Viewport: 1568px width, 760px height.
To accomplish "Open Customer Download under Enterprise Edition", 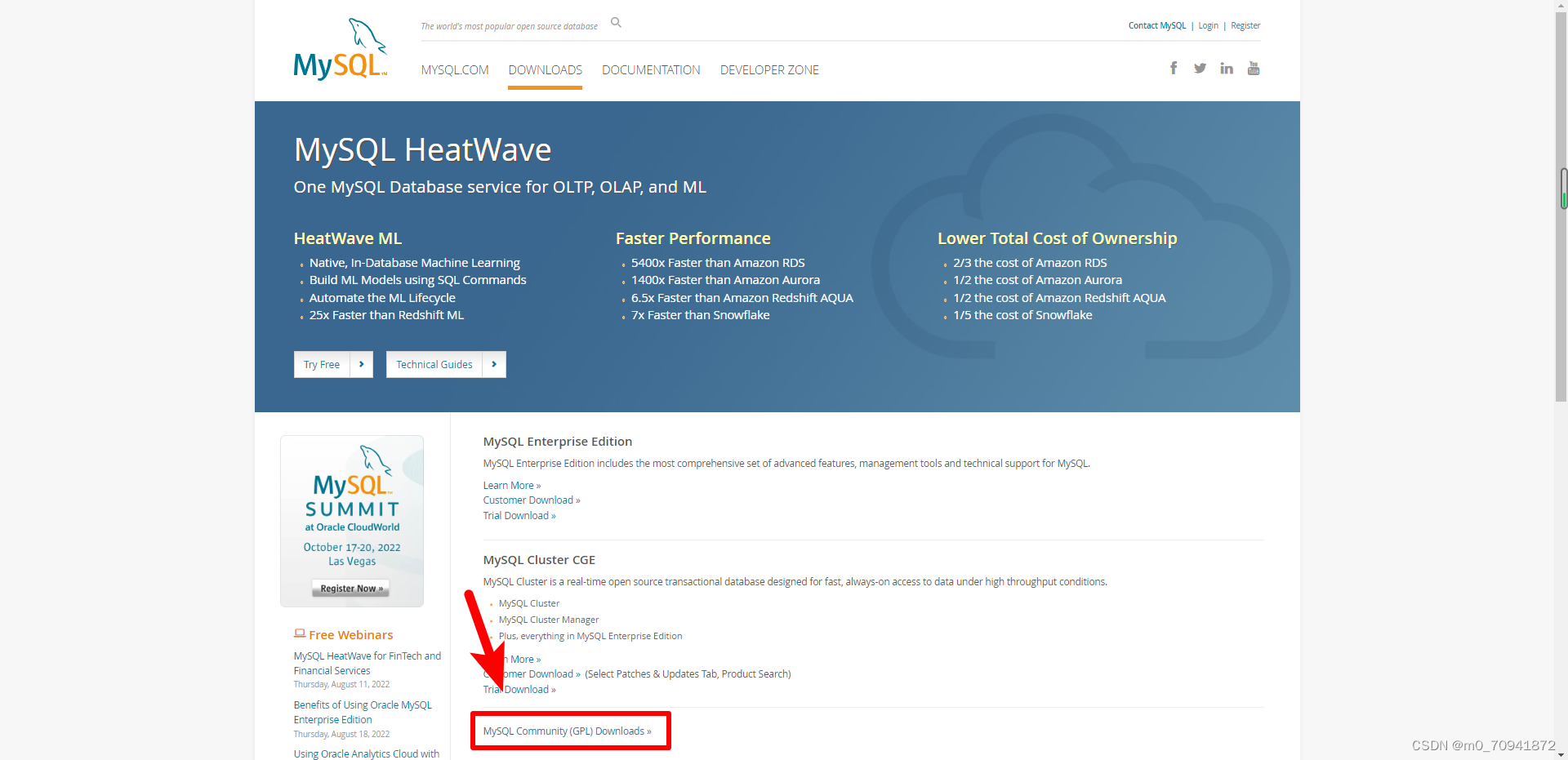I will point(532,500).
